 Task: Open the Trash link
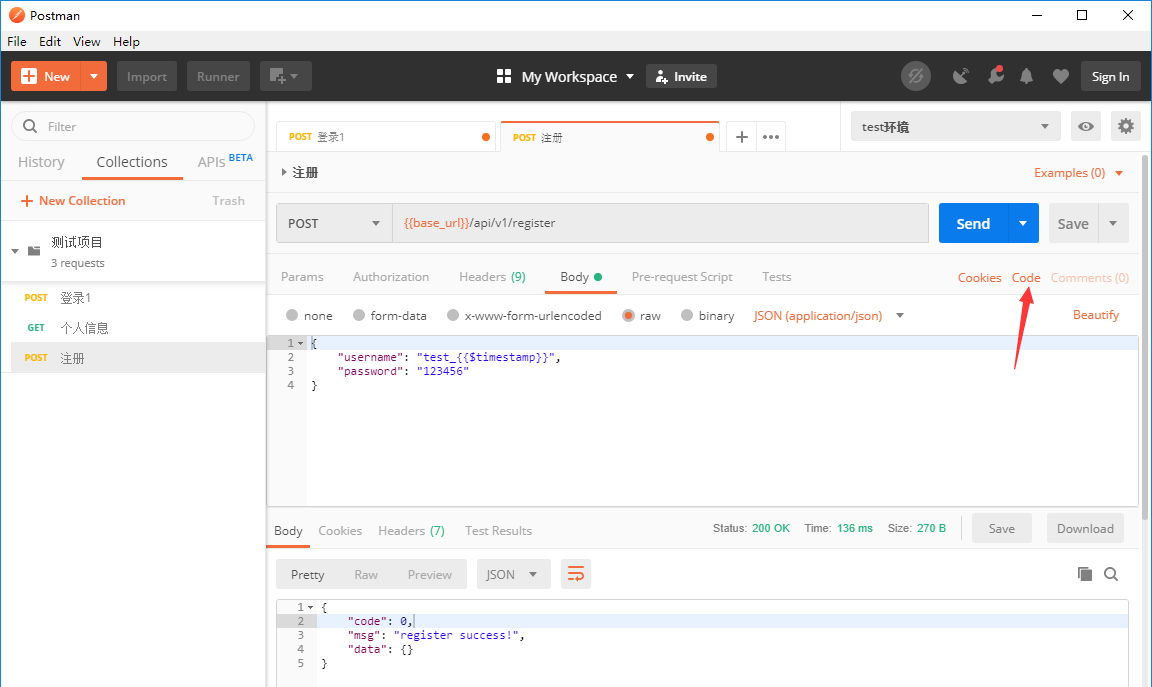click(228, 201)
